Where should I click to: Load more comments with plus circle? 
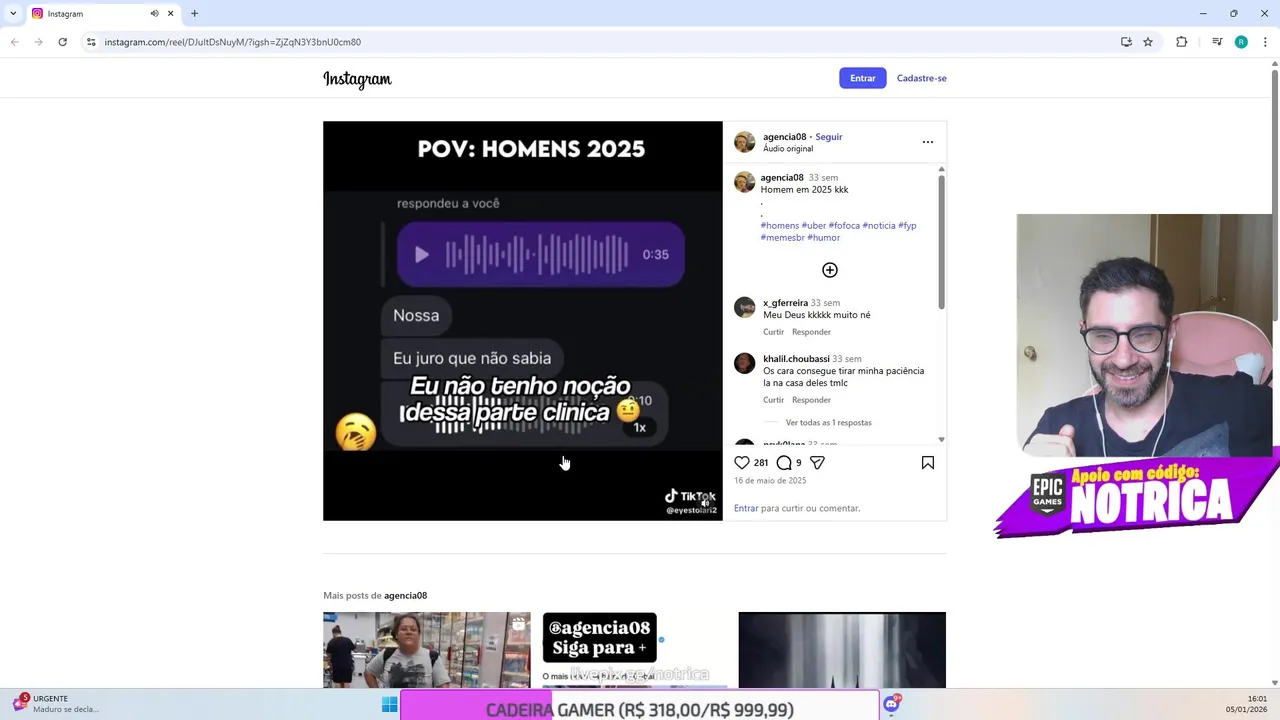[x=830, y=270]
